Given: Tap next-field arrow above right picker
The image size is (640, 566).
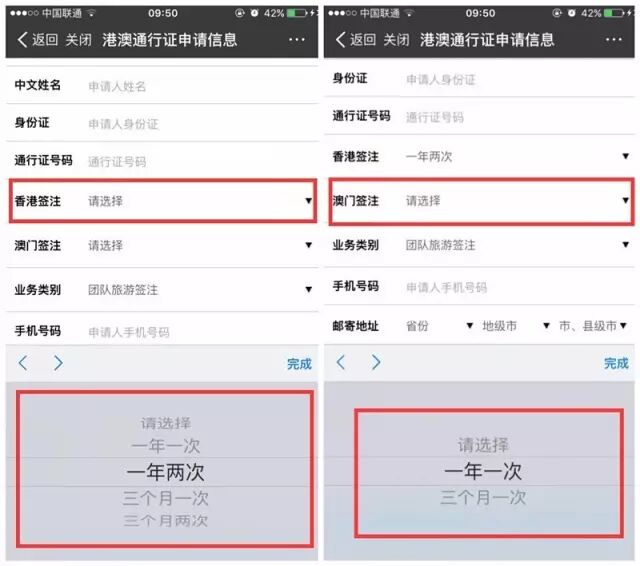Looking at the screenshot, I should coord(376,362).
